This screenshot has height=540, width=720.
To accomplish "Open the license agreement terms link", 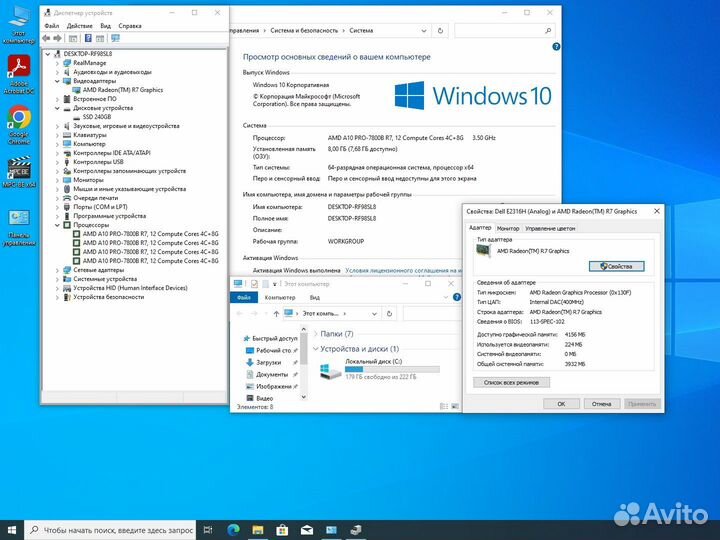I will 403,270.
